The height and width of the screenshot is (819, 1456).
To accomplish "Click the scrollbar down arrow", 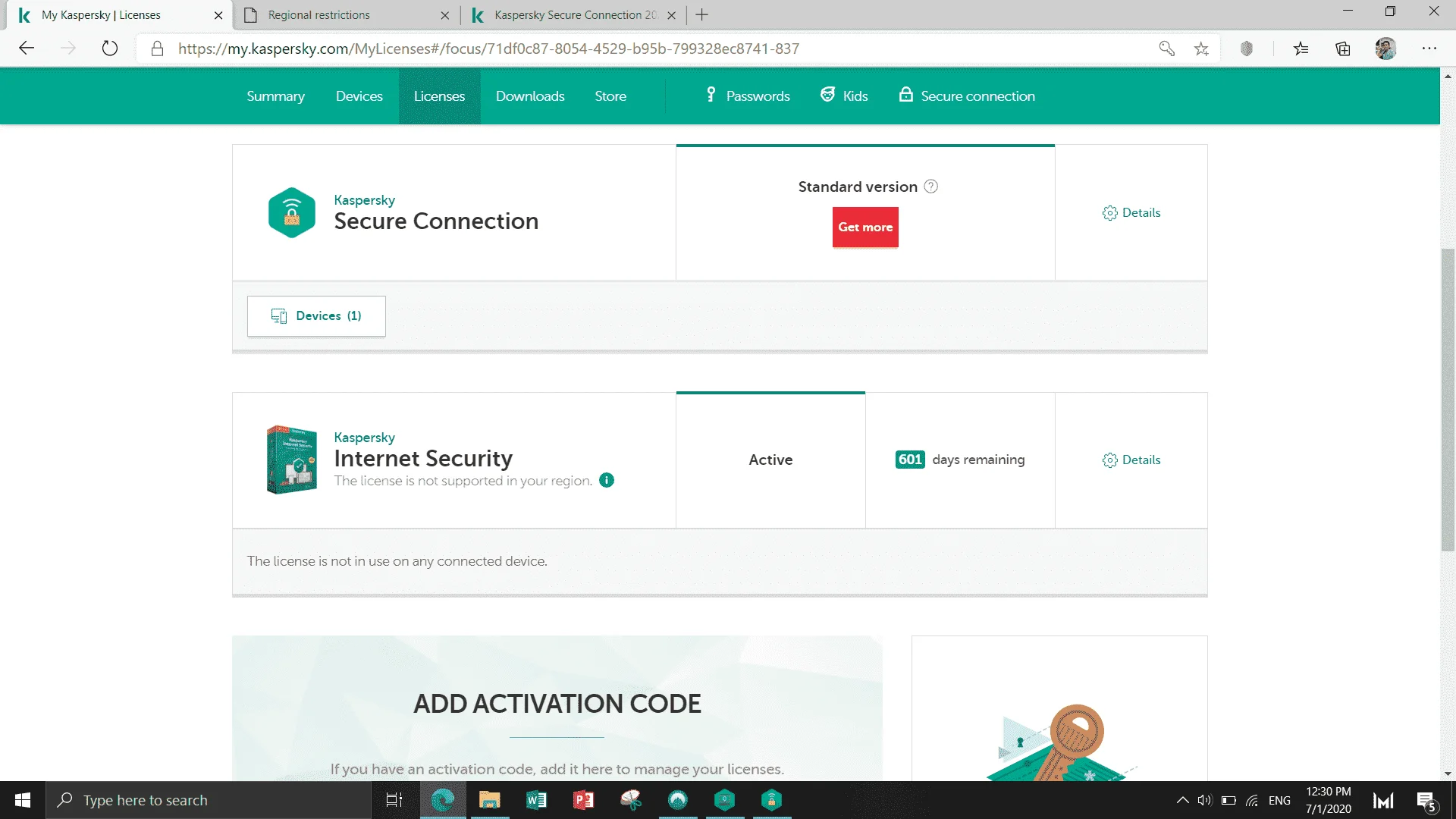I will pyautogui.click(x=1448, y=773).
